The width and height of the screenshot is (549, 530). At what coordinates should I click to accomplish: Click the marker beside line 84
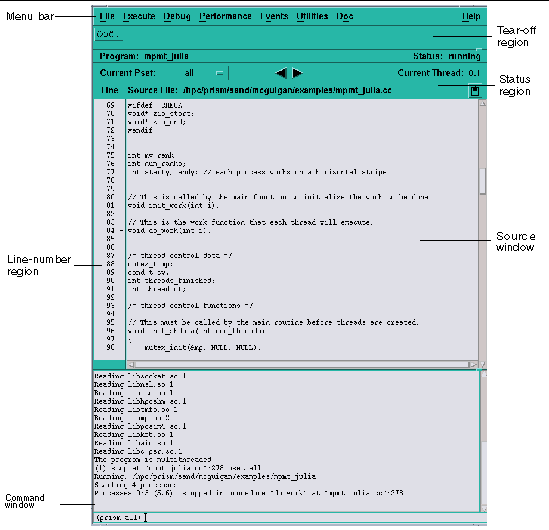click(121, 231)
